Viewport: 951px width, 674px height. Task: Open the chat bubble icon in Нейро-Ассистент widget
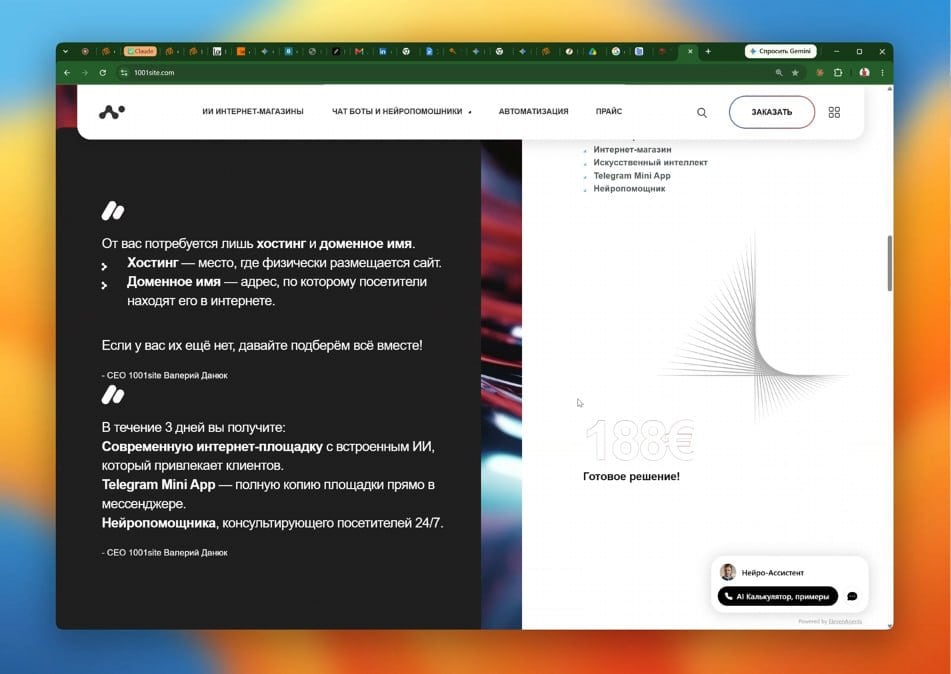852,596
